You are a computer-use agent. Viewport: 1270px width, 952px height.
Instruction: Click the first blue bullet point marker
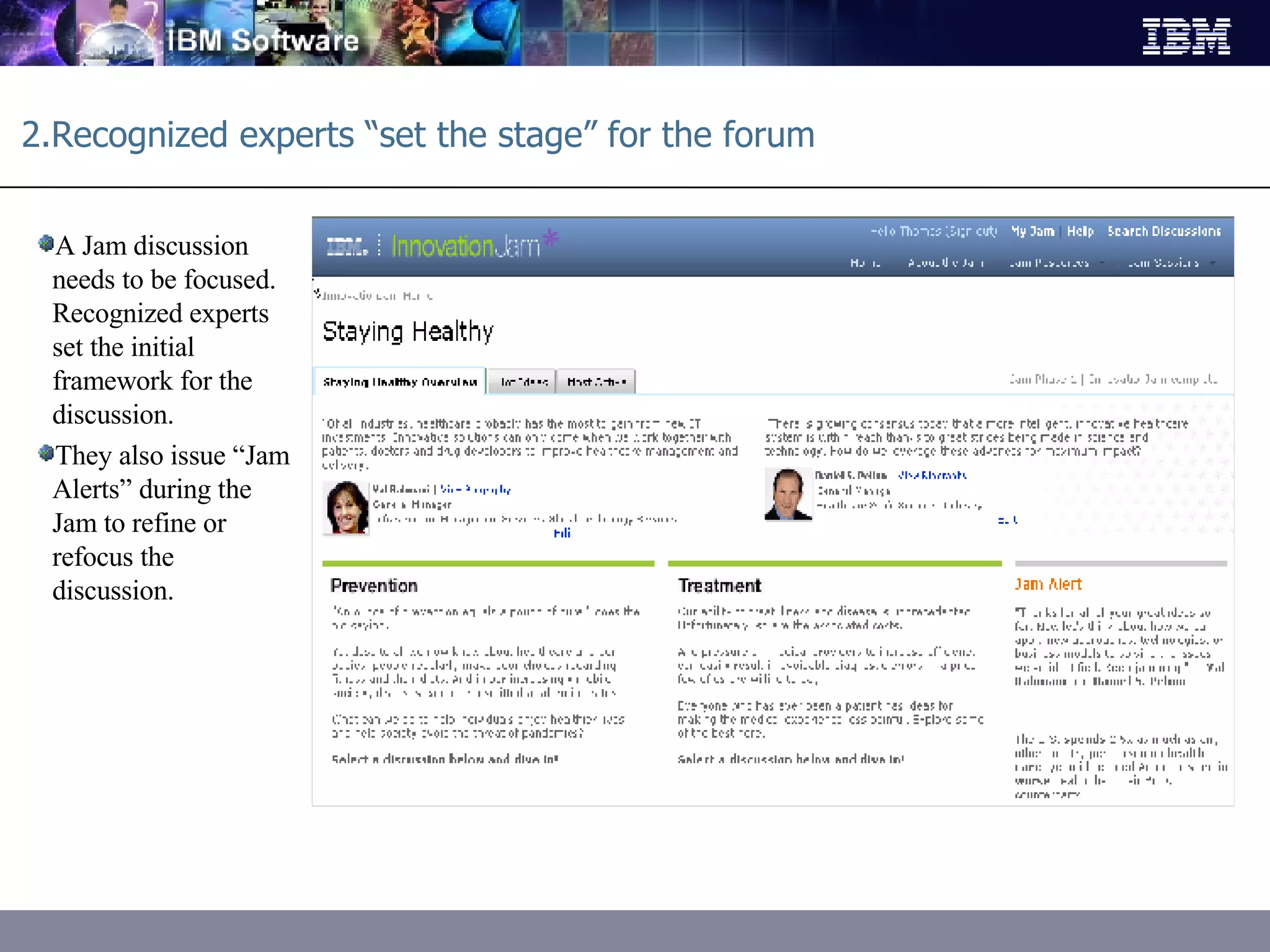46,243
